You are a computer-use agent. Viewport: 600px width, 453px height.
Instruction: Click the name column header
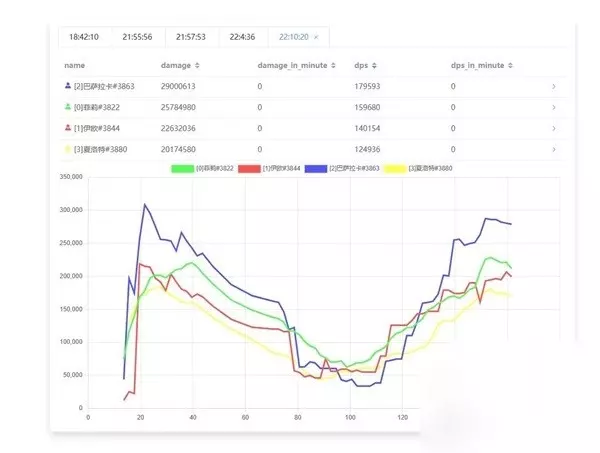(x=75, y=65)
